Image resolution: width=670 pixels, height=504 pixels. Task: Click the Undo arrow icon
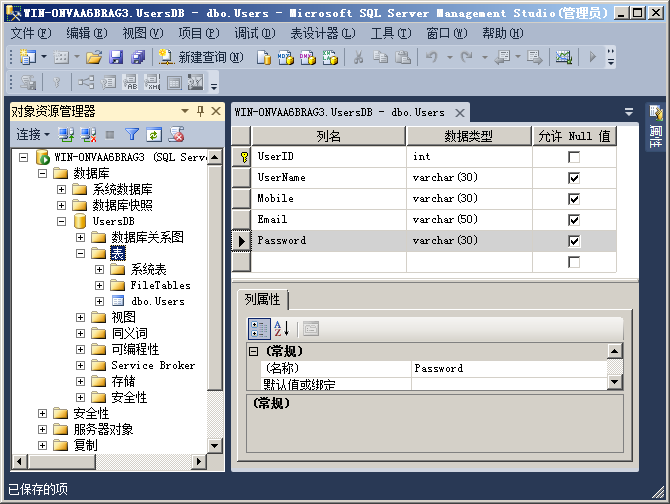pyautogui.click(x=432, y=57)
